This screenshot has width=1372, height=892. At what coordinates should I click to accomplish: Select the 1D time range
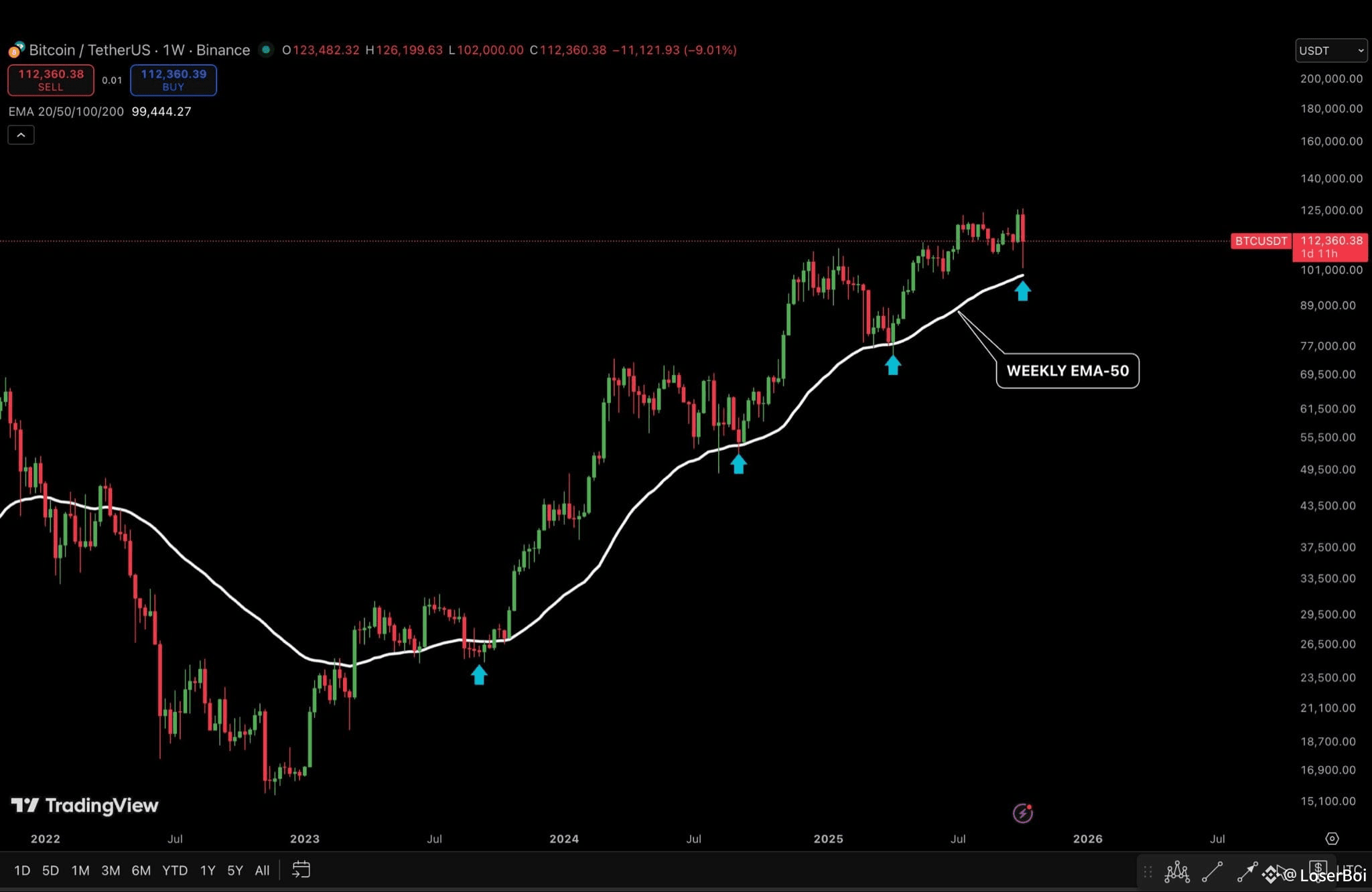click(22, 870)
